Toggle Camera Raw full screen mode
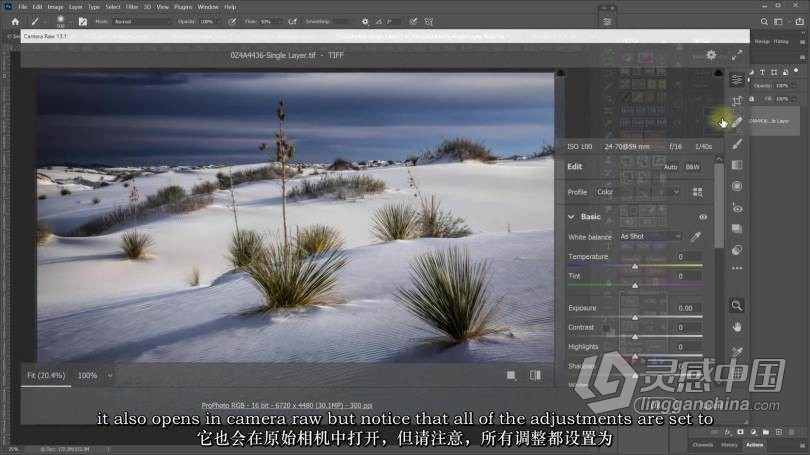810x455 pixels. pos(737,55)
